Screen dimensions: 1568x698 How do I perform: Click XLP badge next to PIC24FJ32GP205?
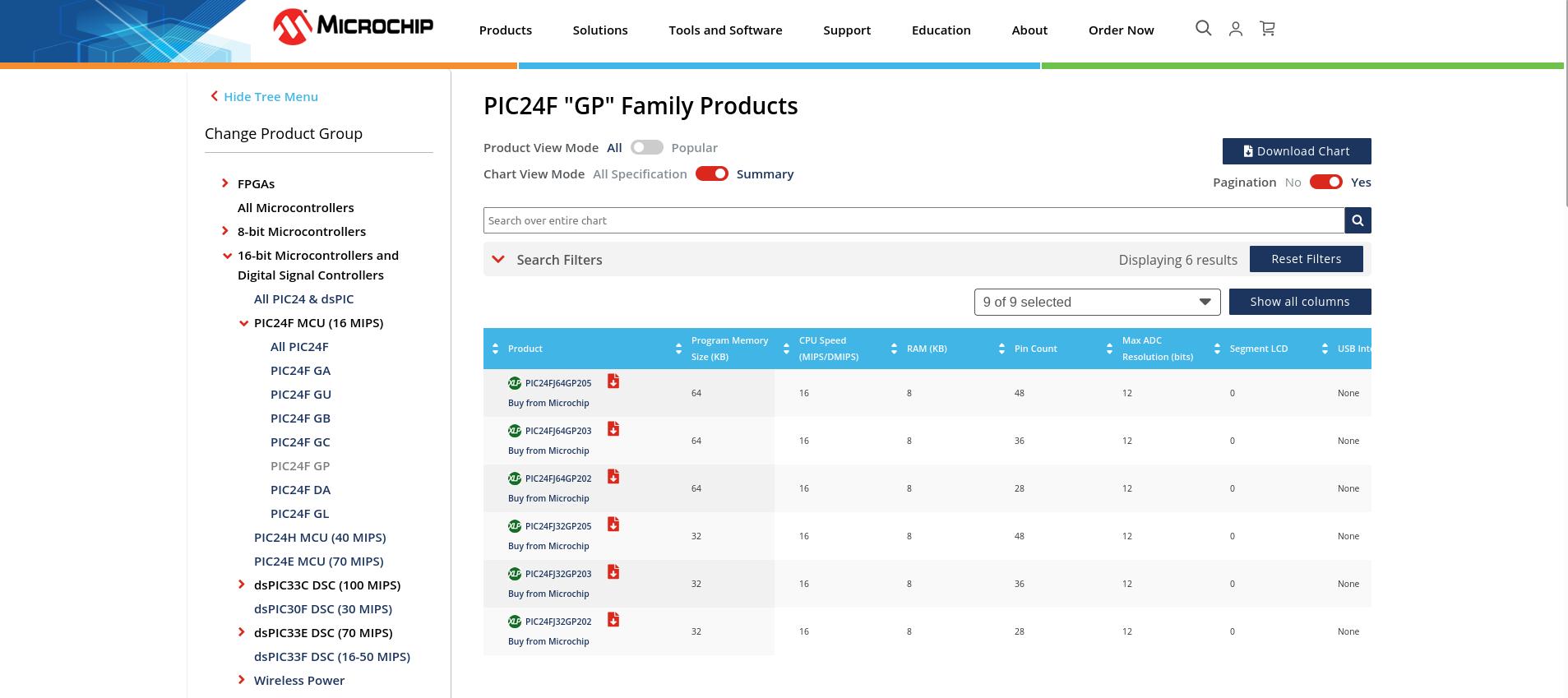point(515,526)
